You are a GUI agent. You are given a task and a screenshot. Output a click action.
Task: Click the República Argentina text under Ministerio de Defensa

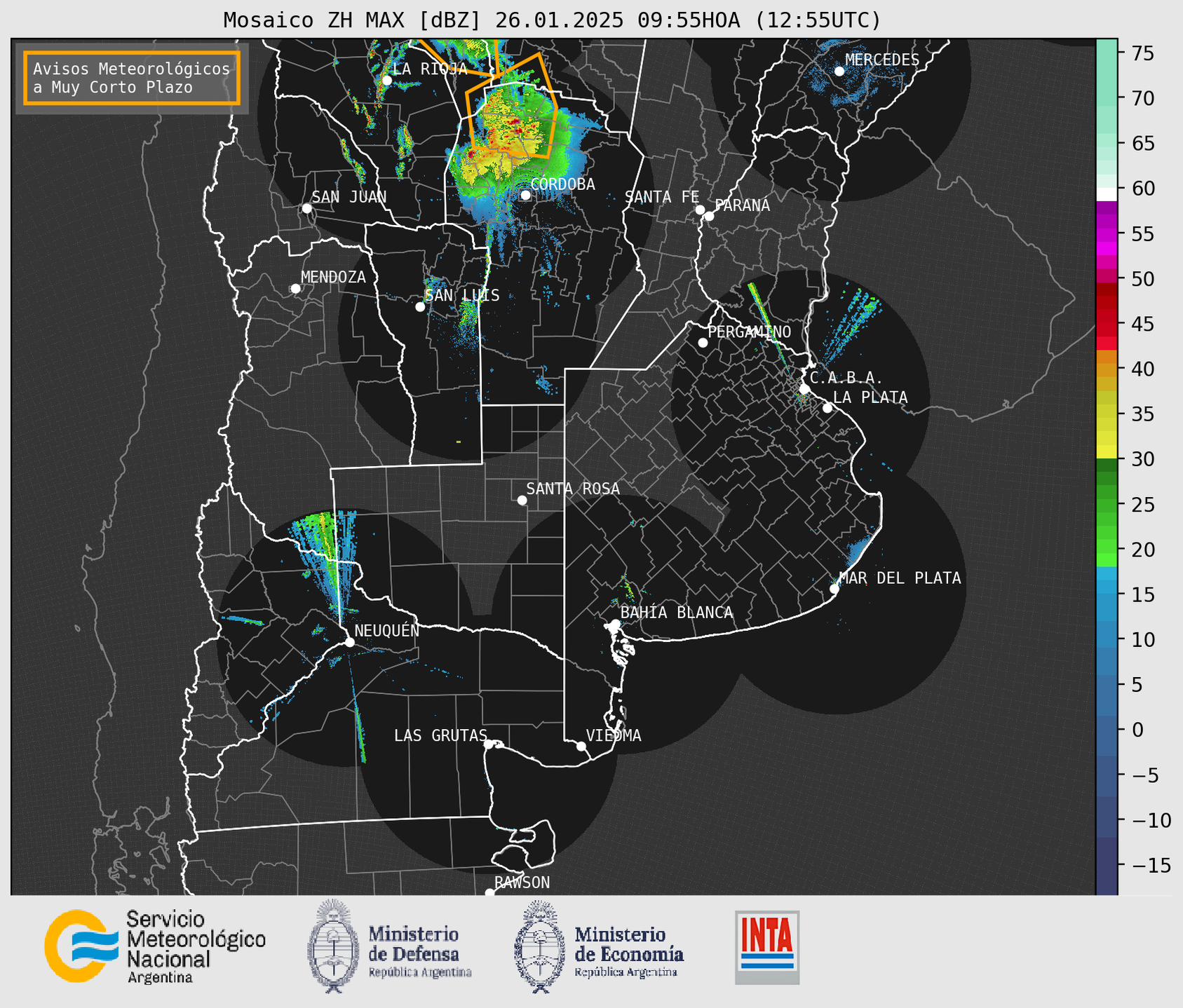click(x=420, y=973)
